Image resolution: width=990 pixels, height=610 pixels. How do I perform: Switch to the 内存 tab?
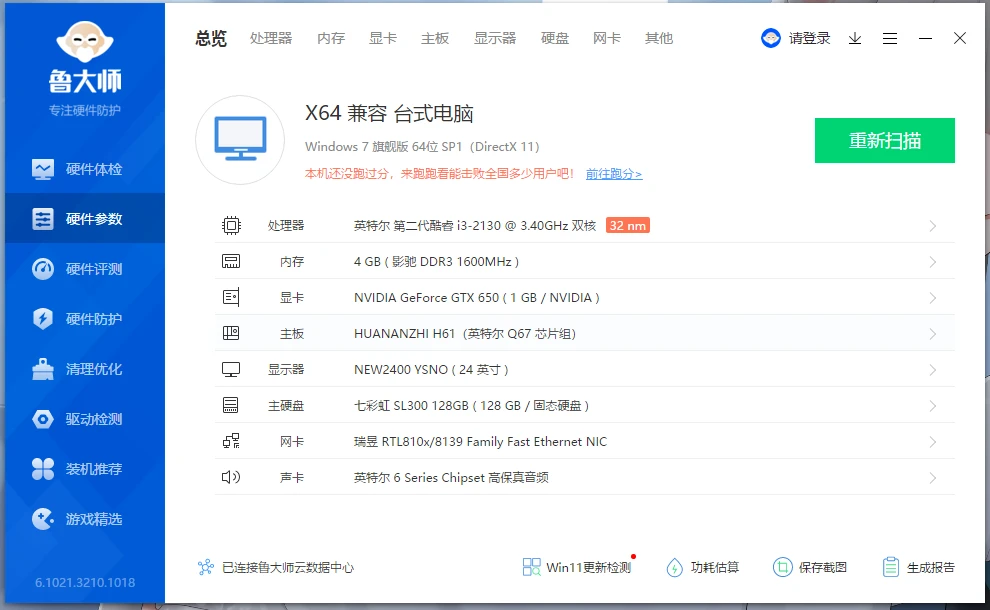[331, 39]
